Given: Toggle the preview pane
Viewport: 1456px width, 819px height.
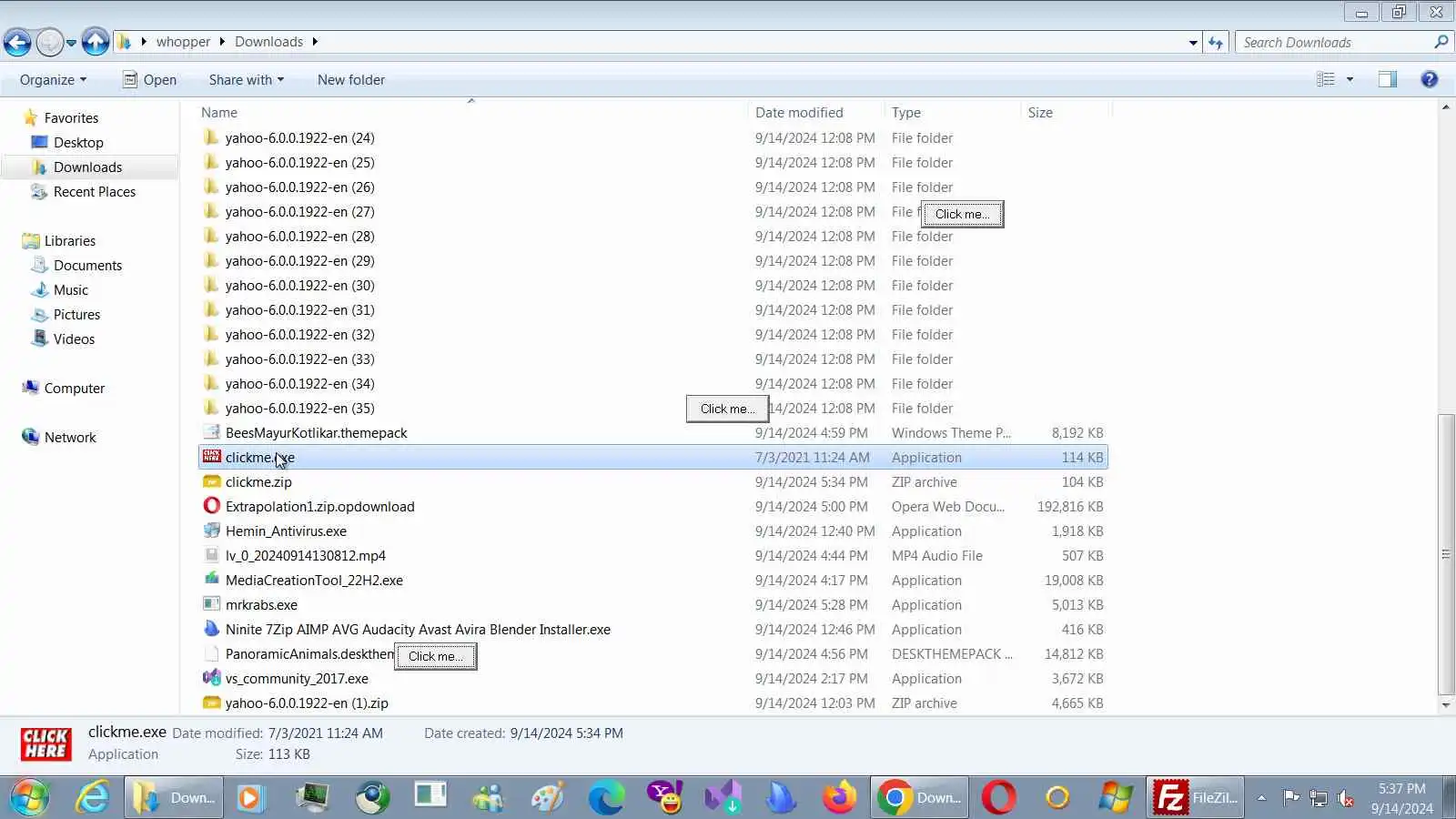Looking at the screenshot, I should pyautogui.click(x=1388, y=79).
